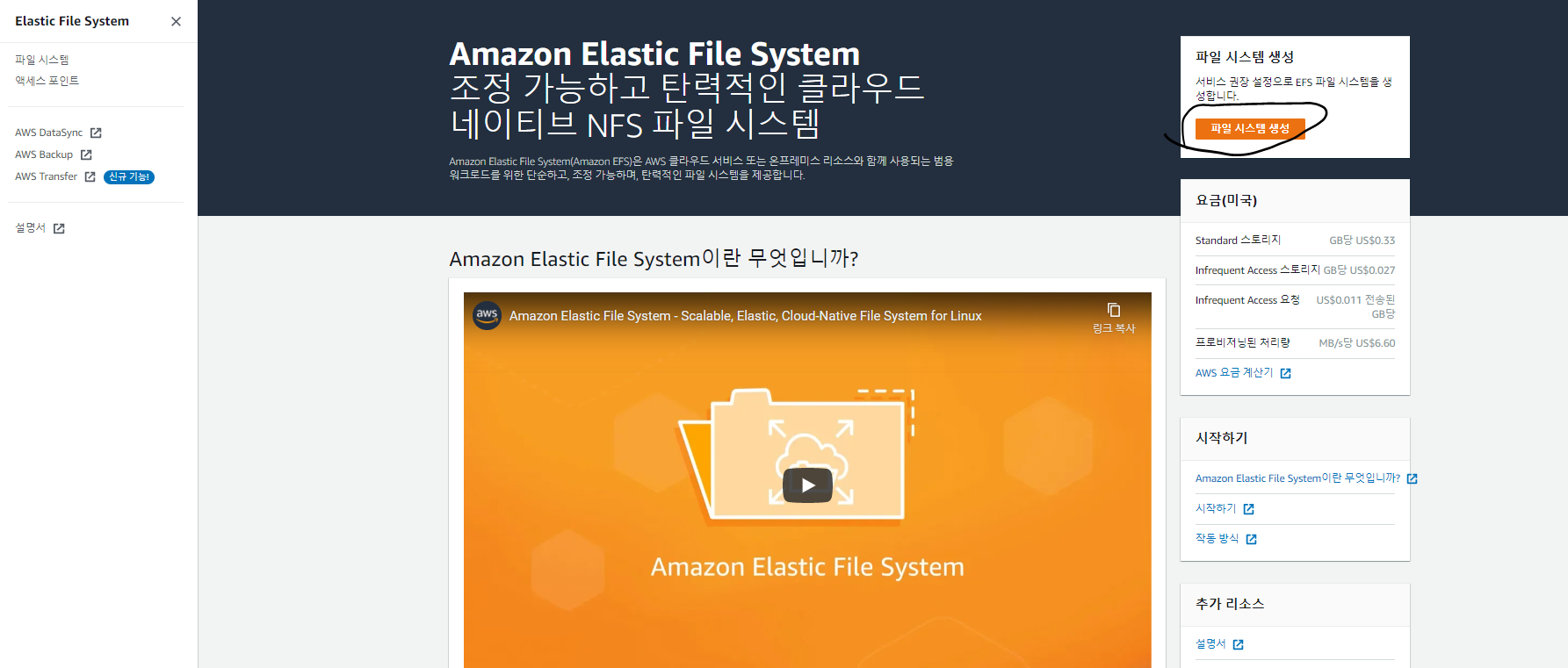Viewport: 1568px width, 668px height.
Task: Click the aws channel logo on video
Action: 488,315
